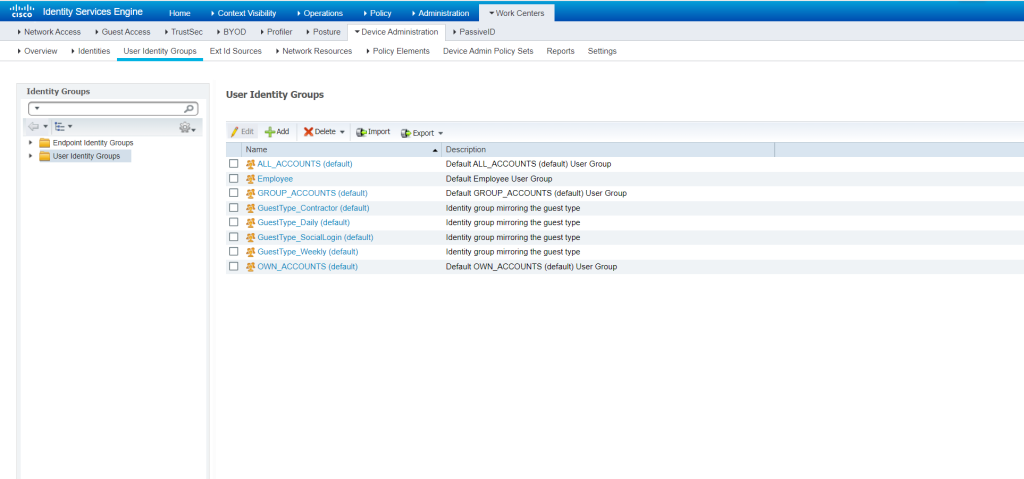Open the search field dropdown arrow
The image size is (1024, 479).
tap(37, 108)
